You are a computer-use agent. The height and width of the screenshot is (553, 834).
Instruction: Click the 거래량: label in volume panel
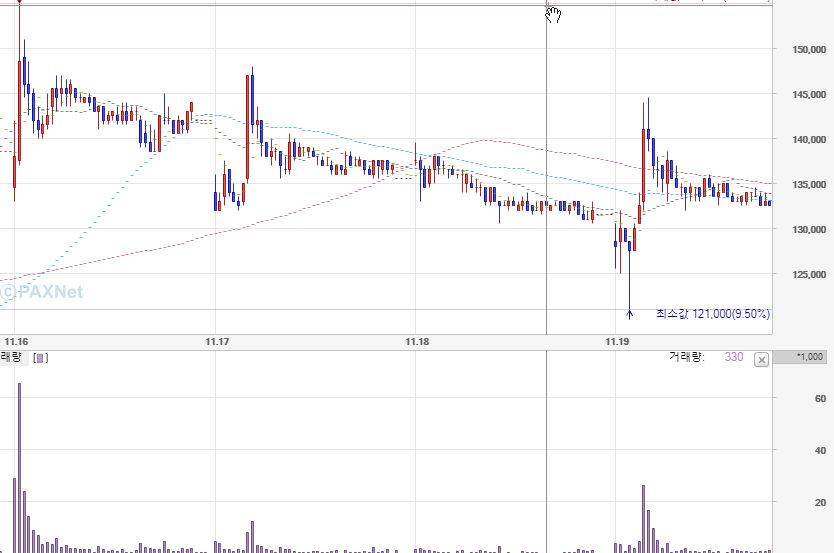click(x=687, y=357)
